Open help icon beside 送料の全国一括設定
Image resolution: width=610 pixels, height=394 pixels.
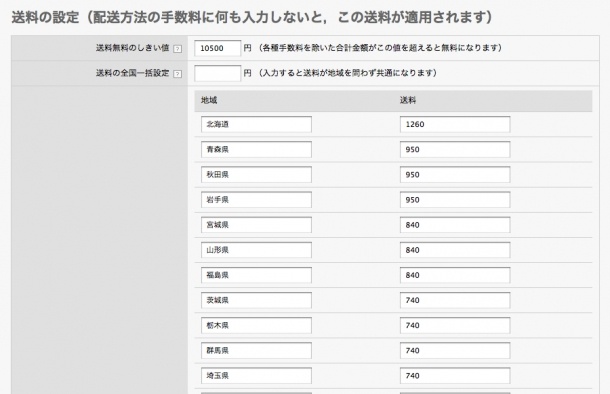click(177, 74)
